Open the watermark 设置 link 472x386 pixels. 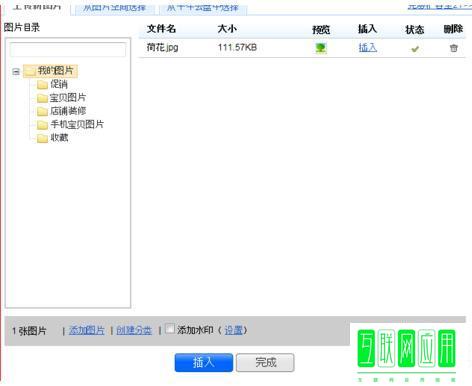tap(234, 330)
